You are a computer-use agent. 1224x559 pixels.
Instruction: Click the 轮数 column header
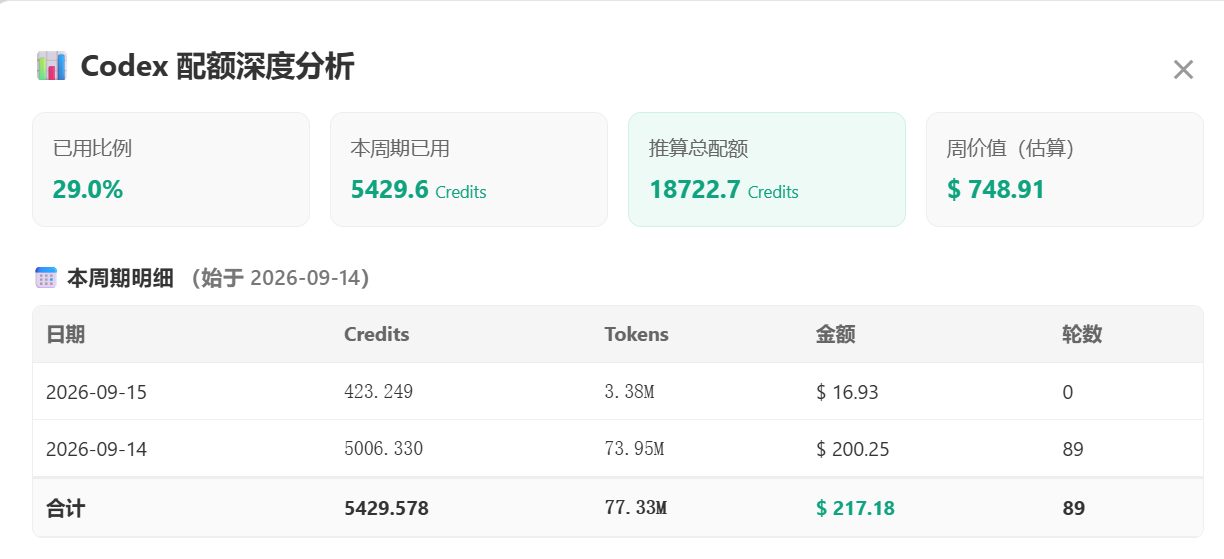tap(1082, 334)
